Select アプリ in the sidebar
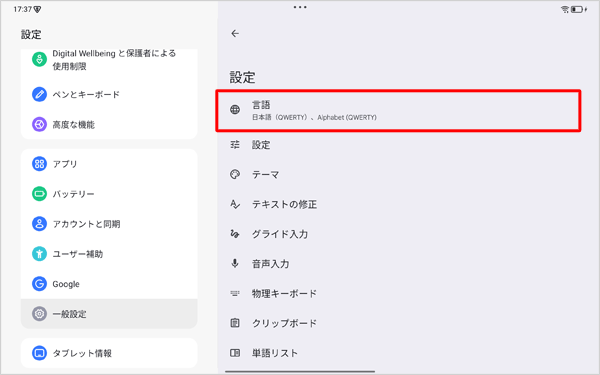The width and height of the screenshot is (600, 375). [x=109, y=164]
